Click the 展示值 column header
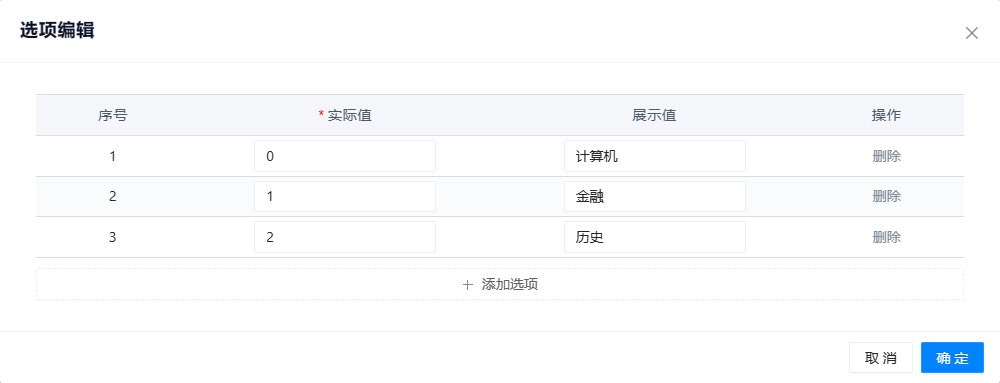 pyautogui.click(x=654, y=115)
